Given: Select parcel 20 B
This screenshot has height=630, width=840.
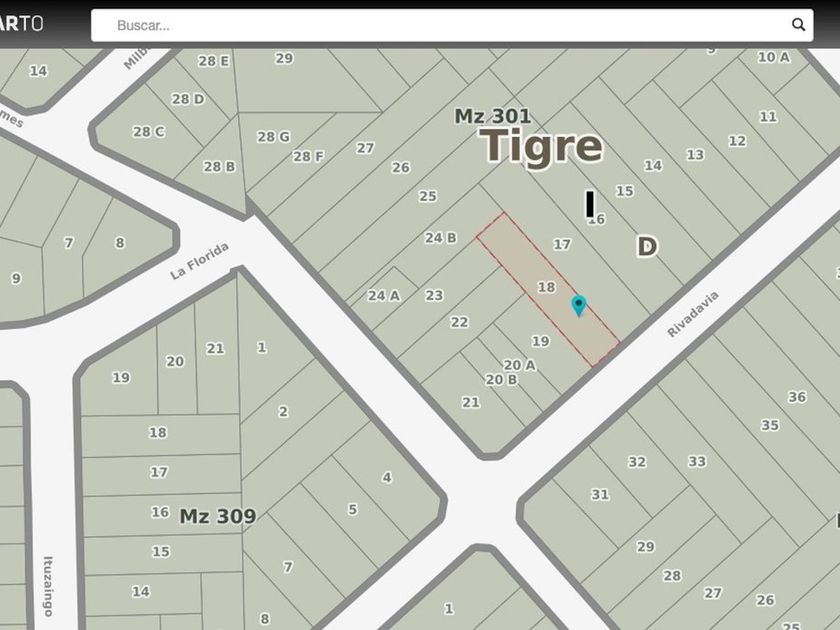Looking at the screenshot, I should (x=501, y=380).
